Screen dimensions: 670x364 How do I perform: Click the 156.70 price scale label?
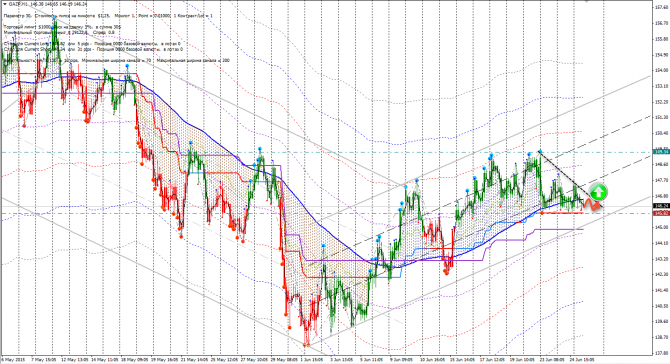coord(662,23)
